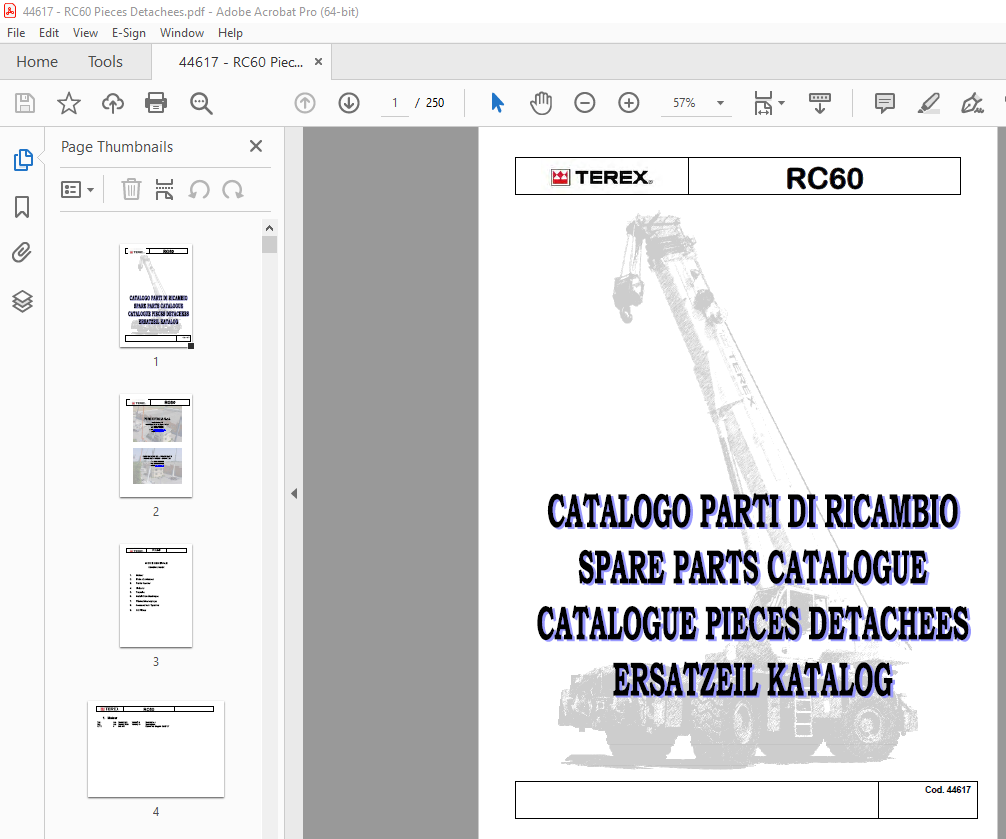This screenshot has width=1006, height=839.
Task: Click 'CATALOGO PARTI DI RICAMBIO' heading
Action: (x=753, y=512)
